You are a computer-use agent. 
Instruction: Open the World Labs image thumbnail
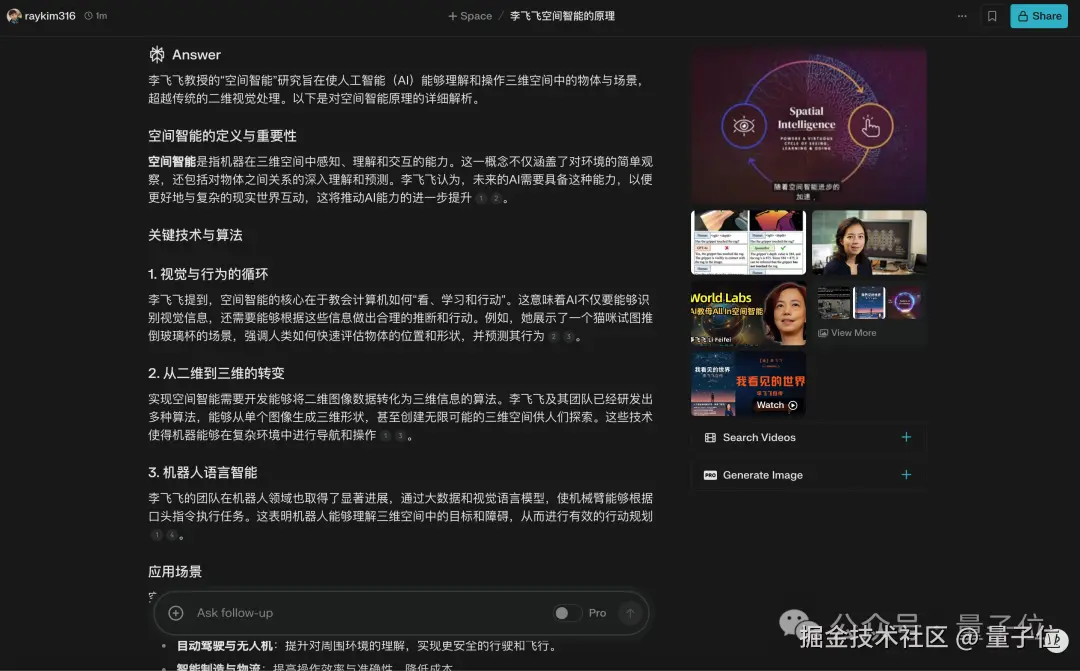(x=748, y=313)
